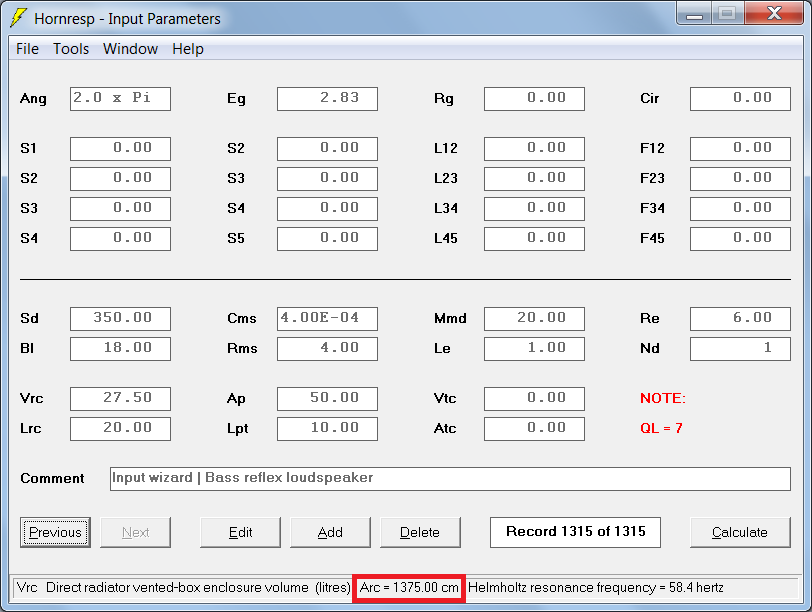Image resolution: width=812 pixels, height=612 pixels.
Task: Select the Rg input field
Action: [534, 99]
